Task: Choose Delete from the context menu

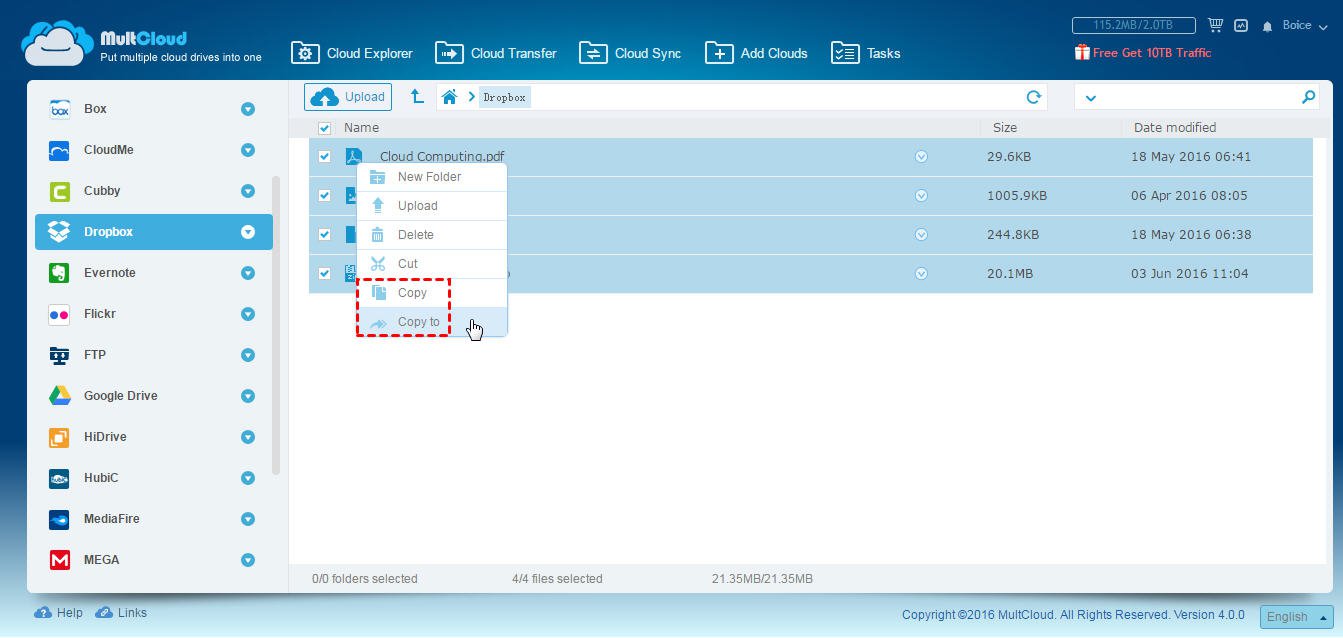Action: (x=432, y=235)
